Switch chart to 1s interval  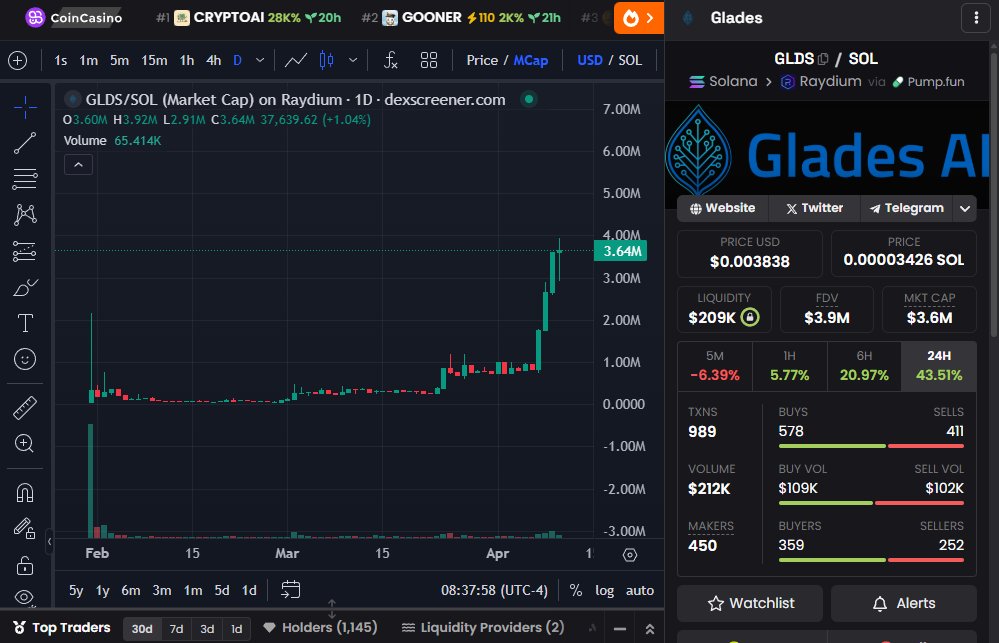(x=61, y=61)
